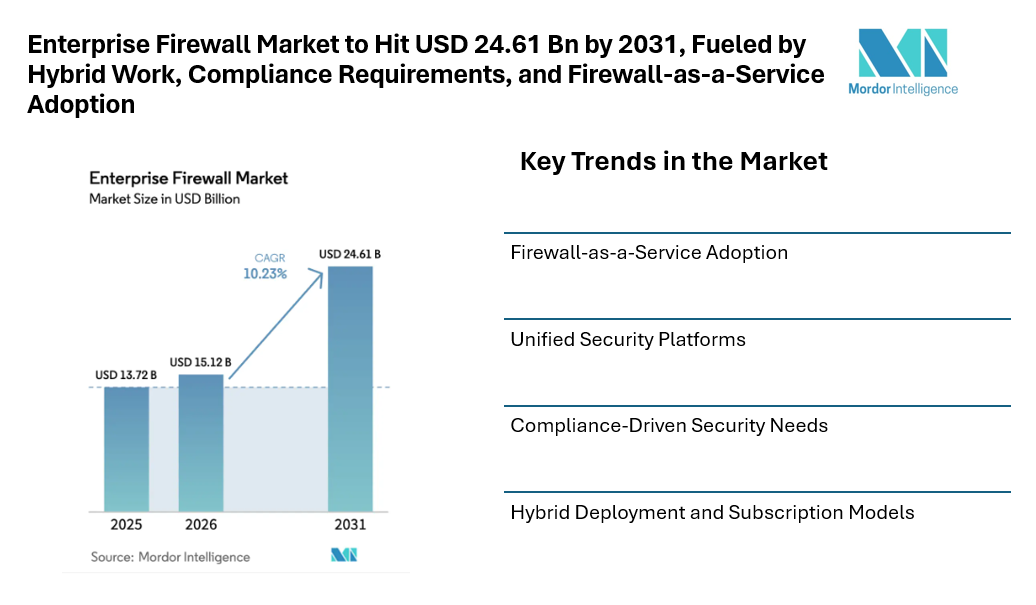The width and height of the screenshot is (1036, 605).
Task: Open Firewall-as-a-Service Adoption trend
Action: 649,253
